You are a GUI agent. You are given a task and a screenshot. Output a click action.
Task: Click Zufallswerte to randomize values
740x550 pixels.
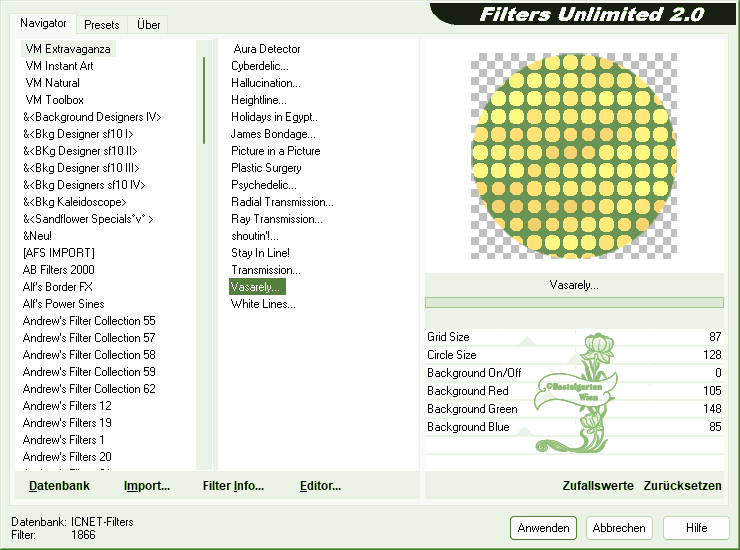pyautogui.click(x=598, y=485)
